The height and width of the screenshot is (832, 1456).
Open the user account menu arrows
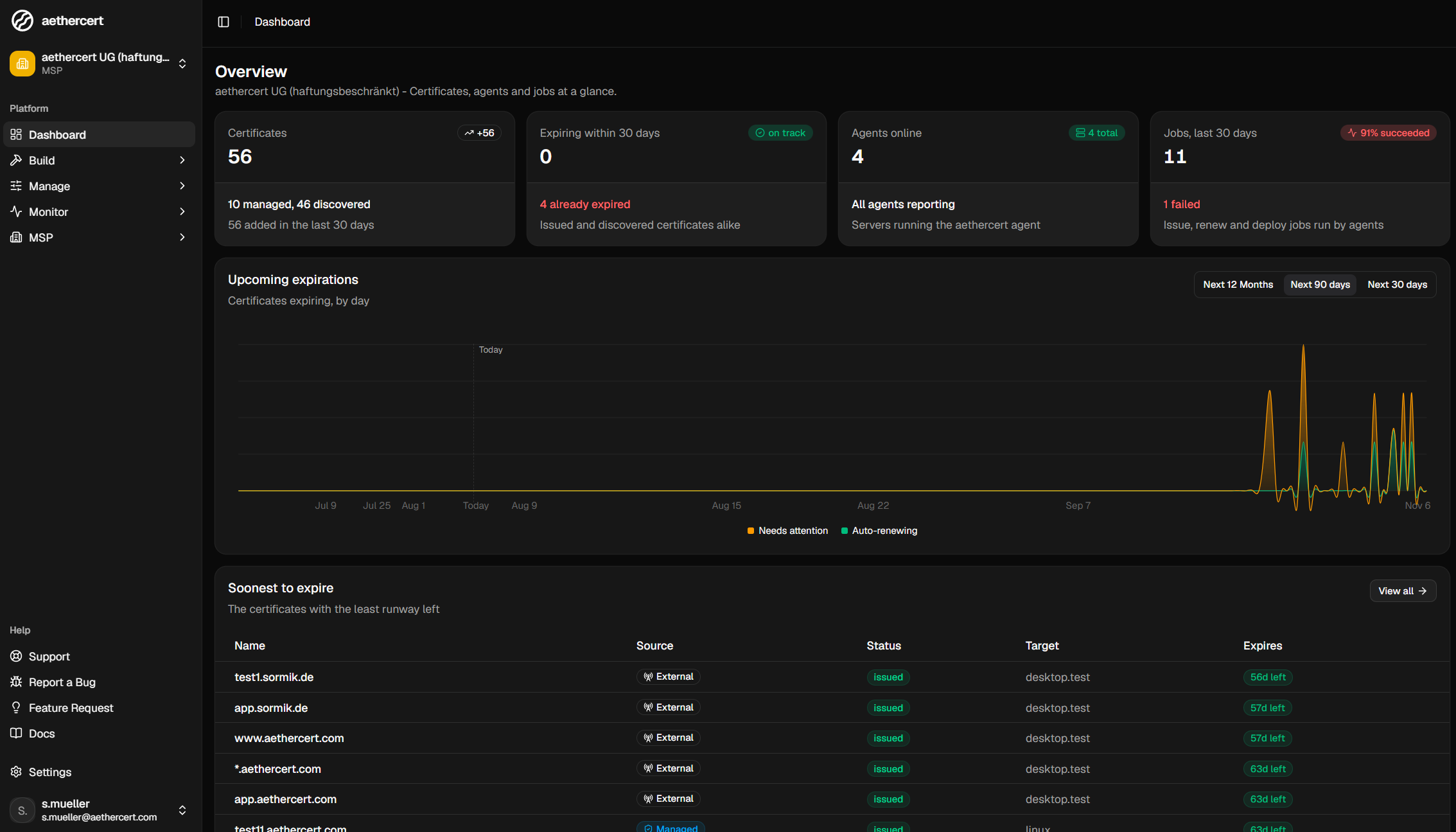(x=182, y=810)
